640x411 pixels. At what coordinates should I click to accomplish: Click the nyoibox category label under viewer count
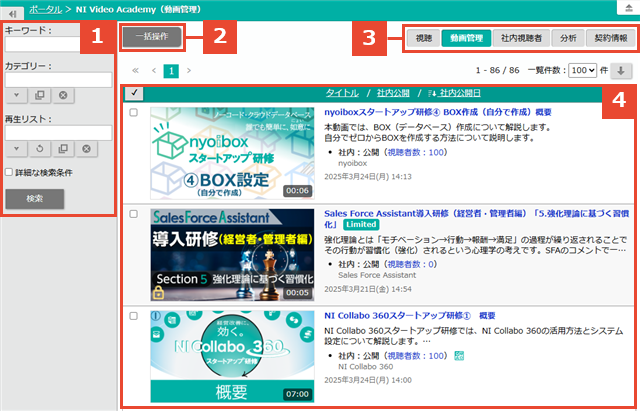pos(353,163)
